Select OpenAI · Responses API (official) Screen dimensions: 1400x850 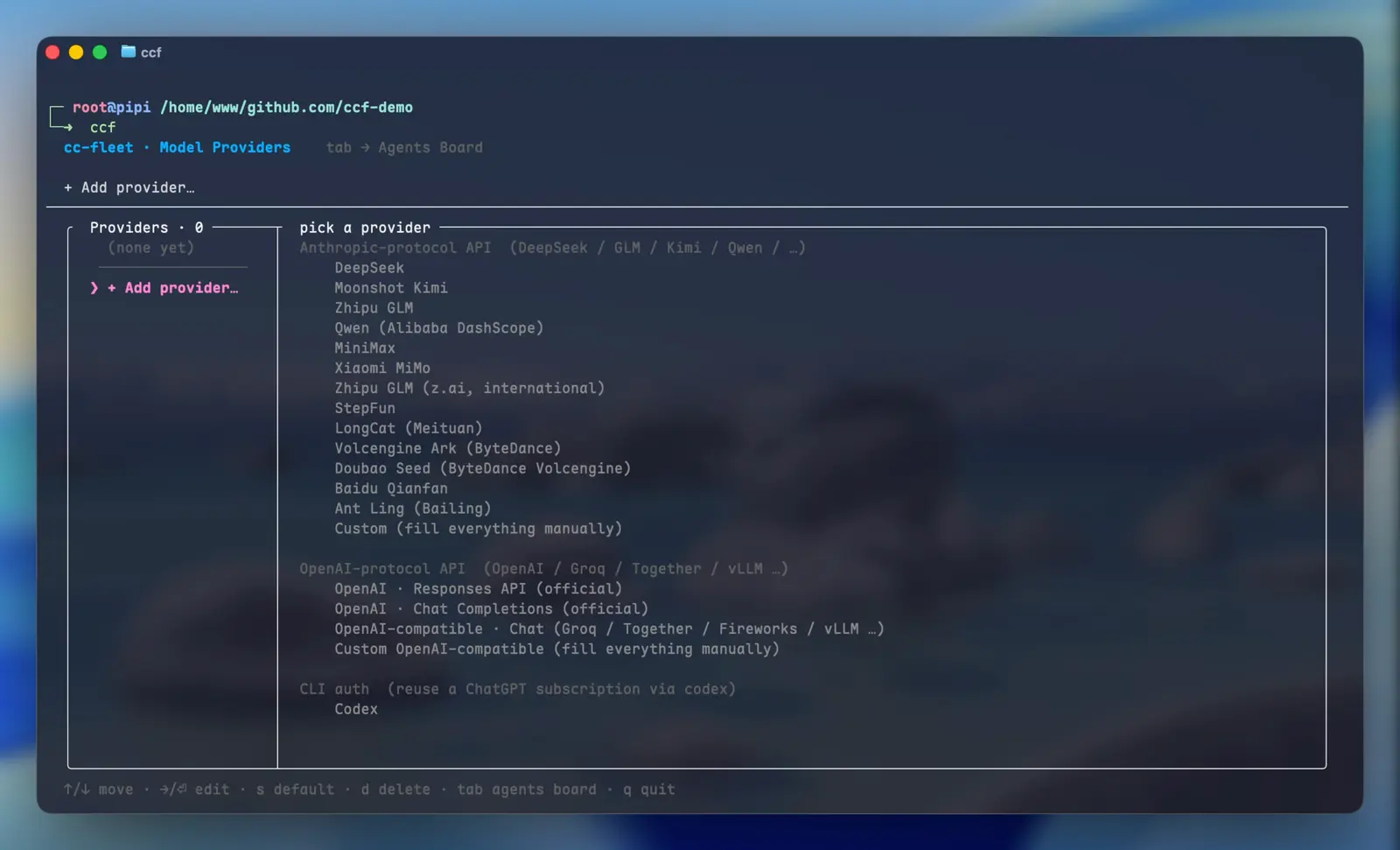coord(479,589)
